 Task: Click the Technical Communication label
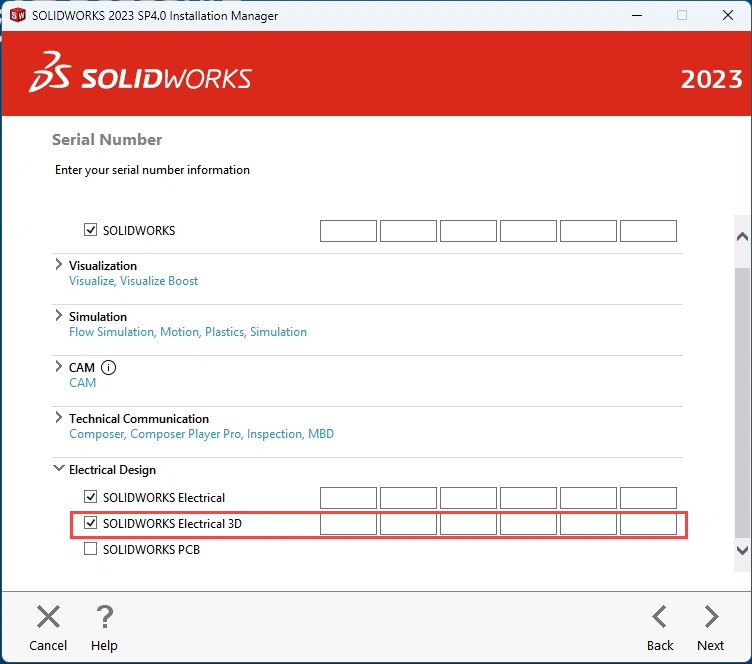click(x=139, y=419)
